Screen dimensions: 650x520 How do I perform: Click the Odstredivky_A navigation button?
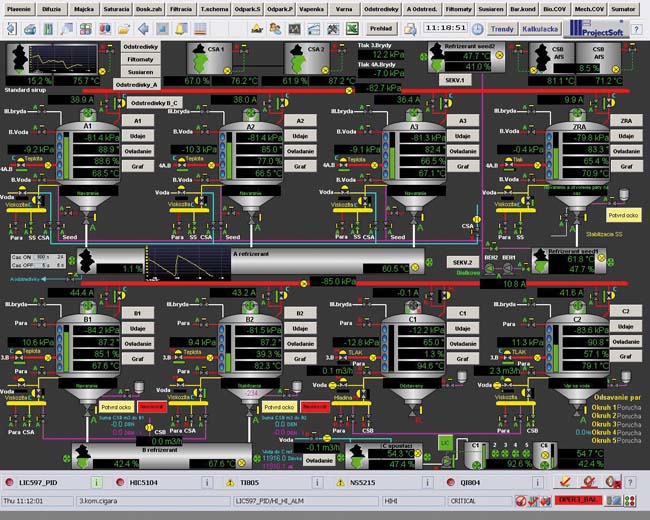click(136, 85)
